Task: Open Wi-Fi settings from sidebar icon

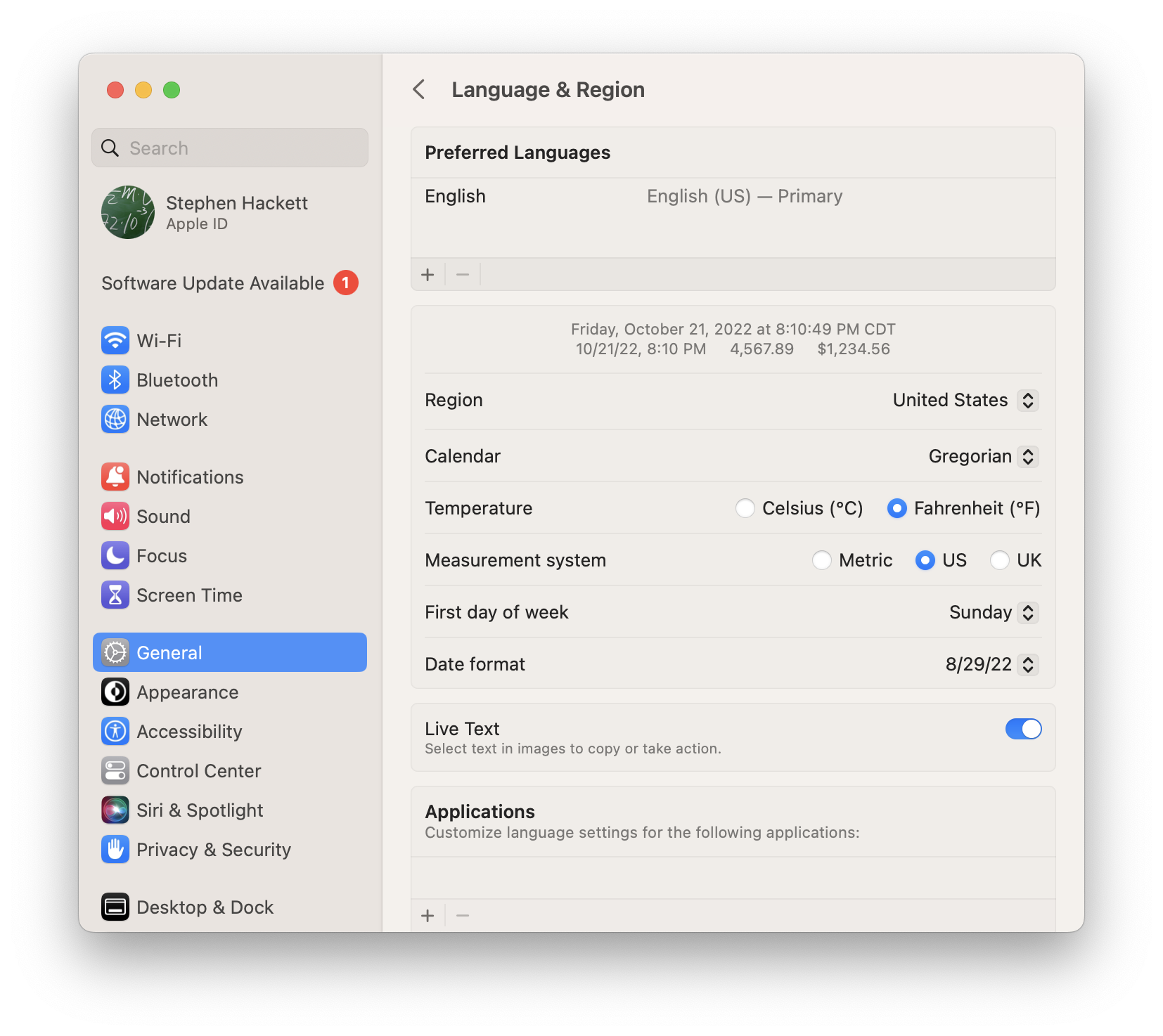Action: click(x=115, y=341)
